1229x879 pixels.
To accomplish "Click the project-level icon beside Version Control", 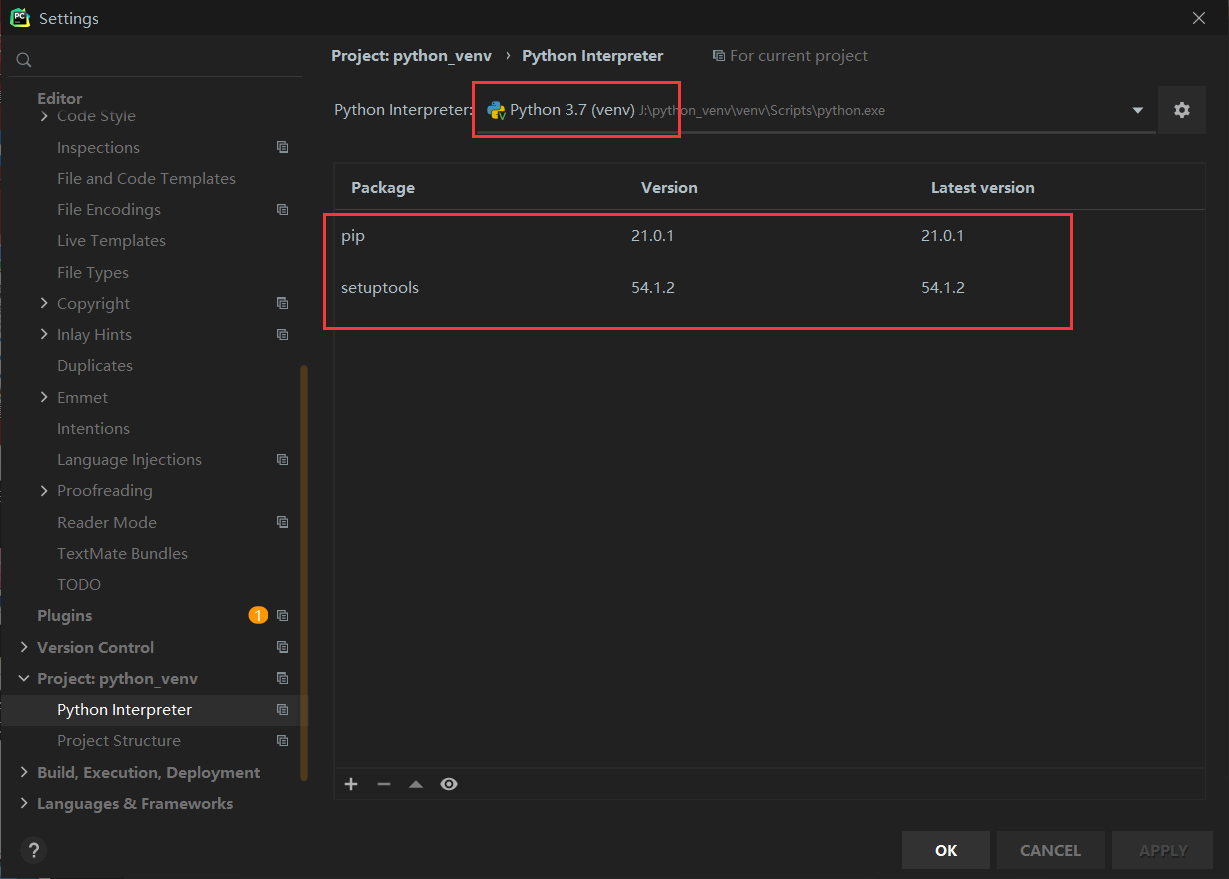I will pyautogui.click(x=283, y=647).
